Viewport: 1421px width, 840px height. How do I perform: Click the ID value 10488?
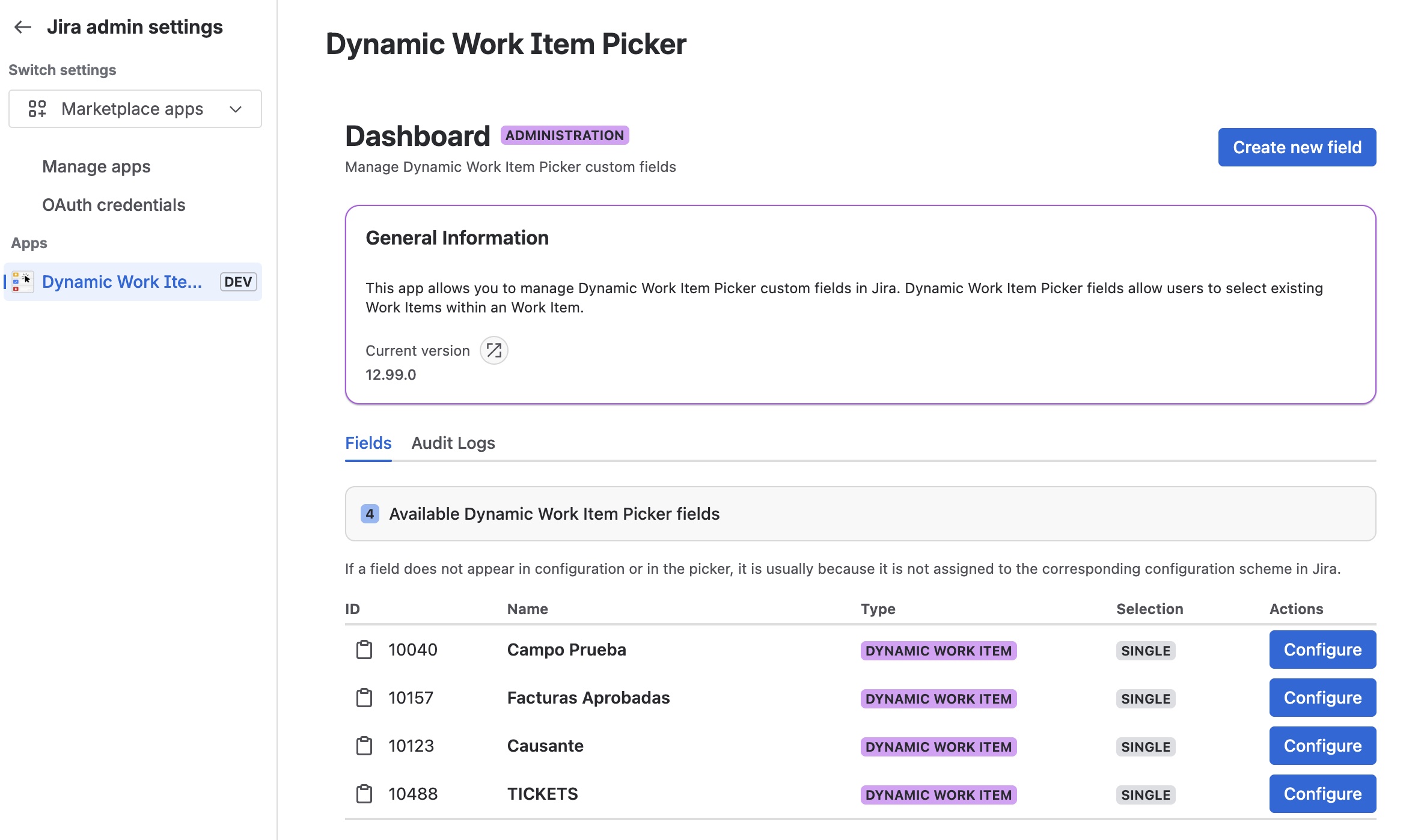click(x=413, y=794)
